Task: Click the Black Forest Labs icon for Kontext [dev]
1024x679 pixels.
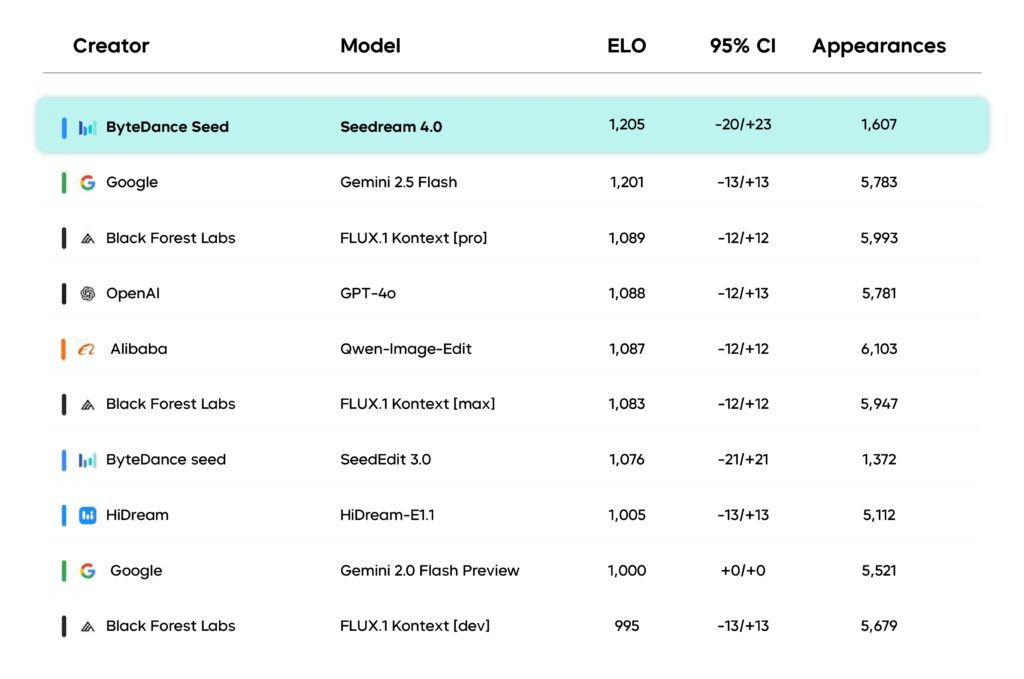Action: coord(88,626)
